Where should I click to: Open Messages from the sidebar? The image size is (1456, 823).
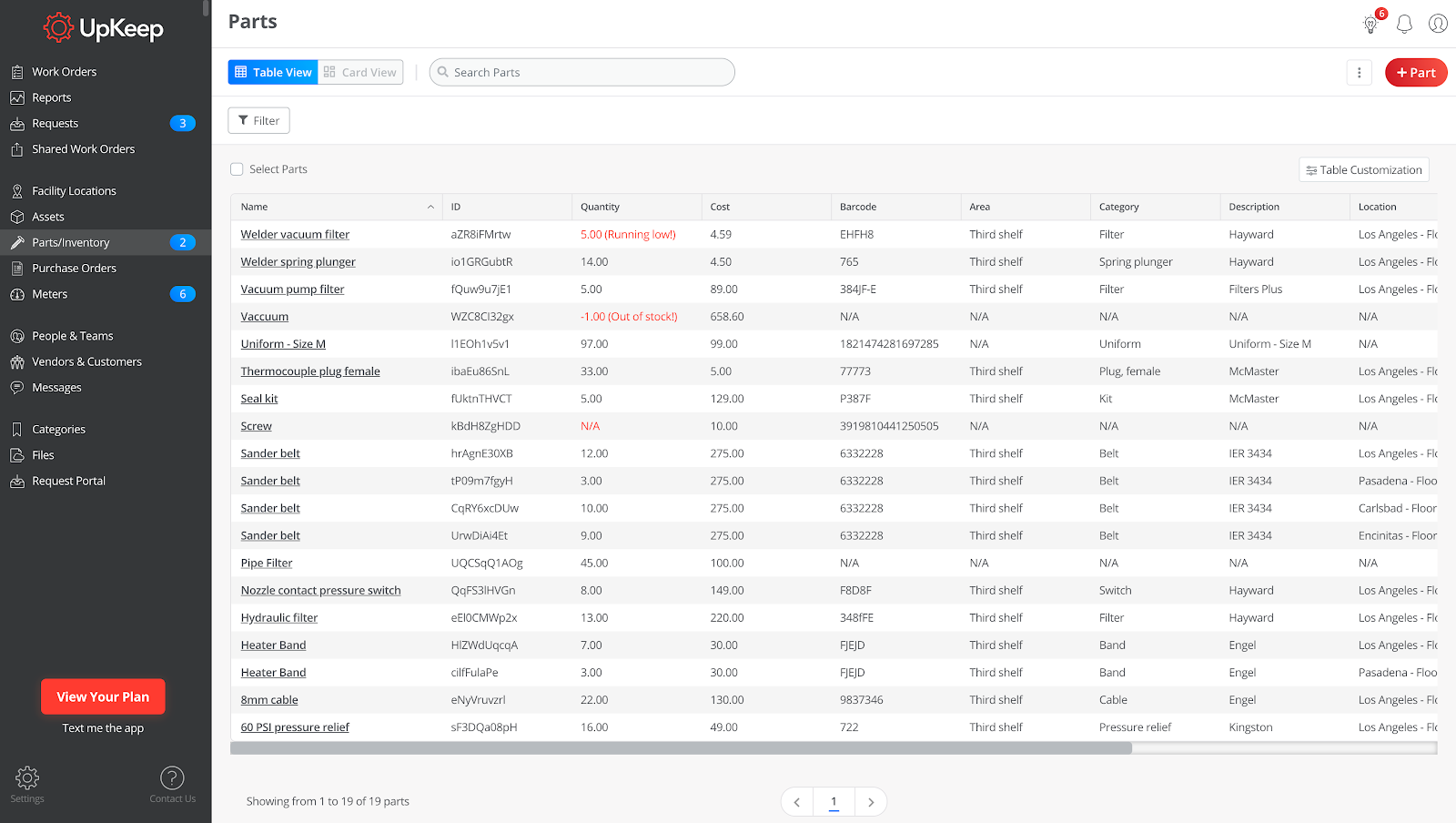coord(56,387)
